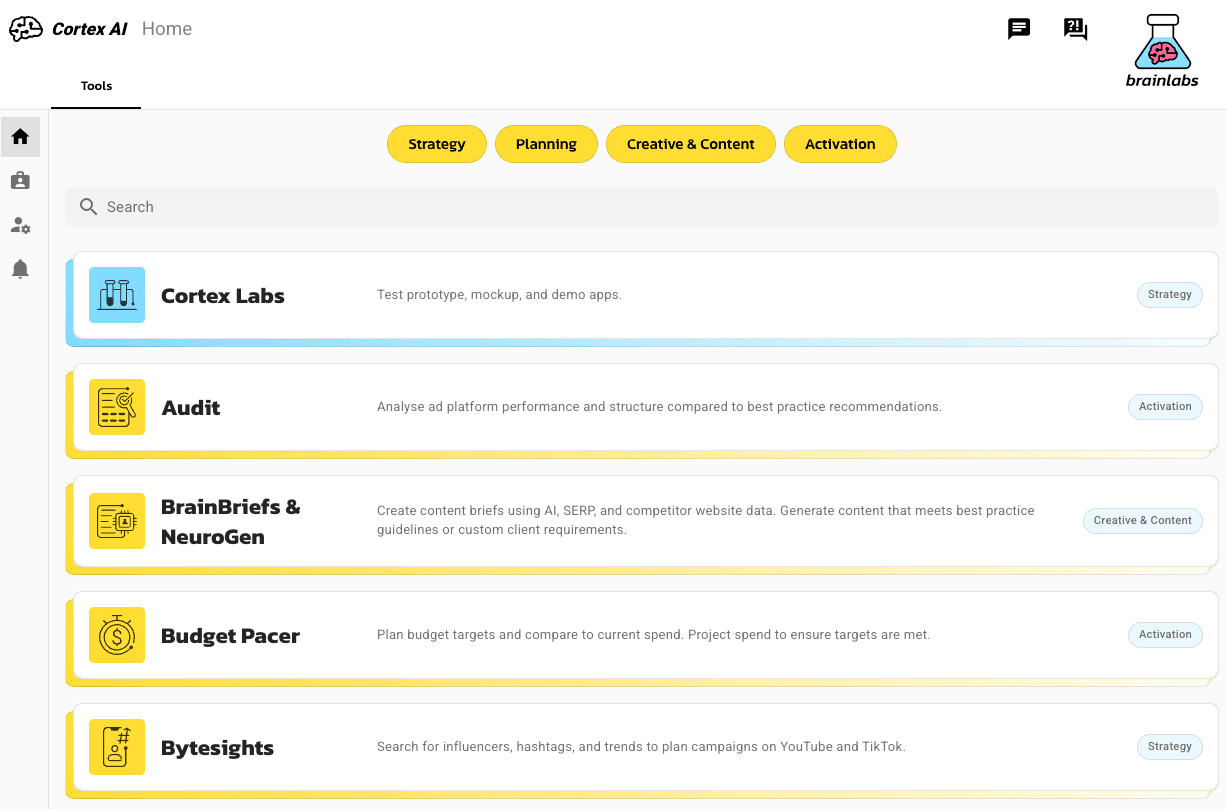The width and height of the screenshot is (1226, 809).
Task: Open the help feedback question icon
Action: coord(1076,29)
